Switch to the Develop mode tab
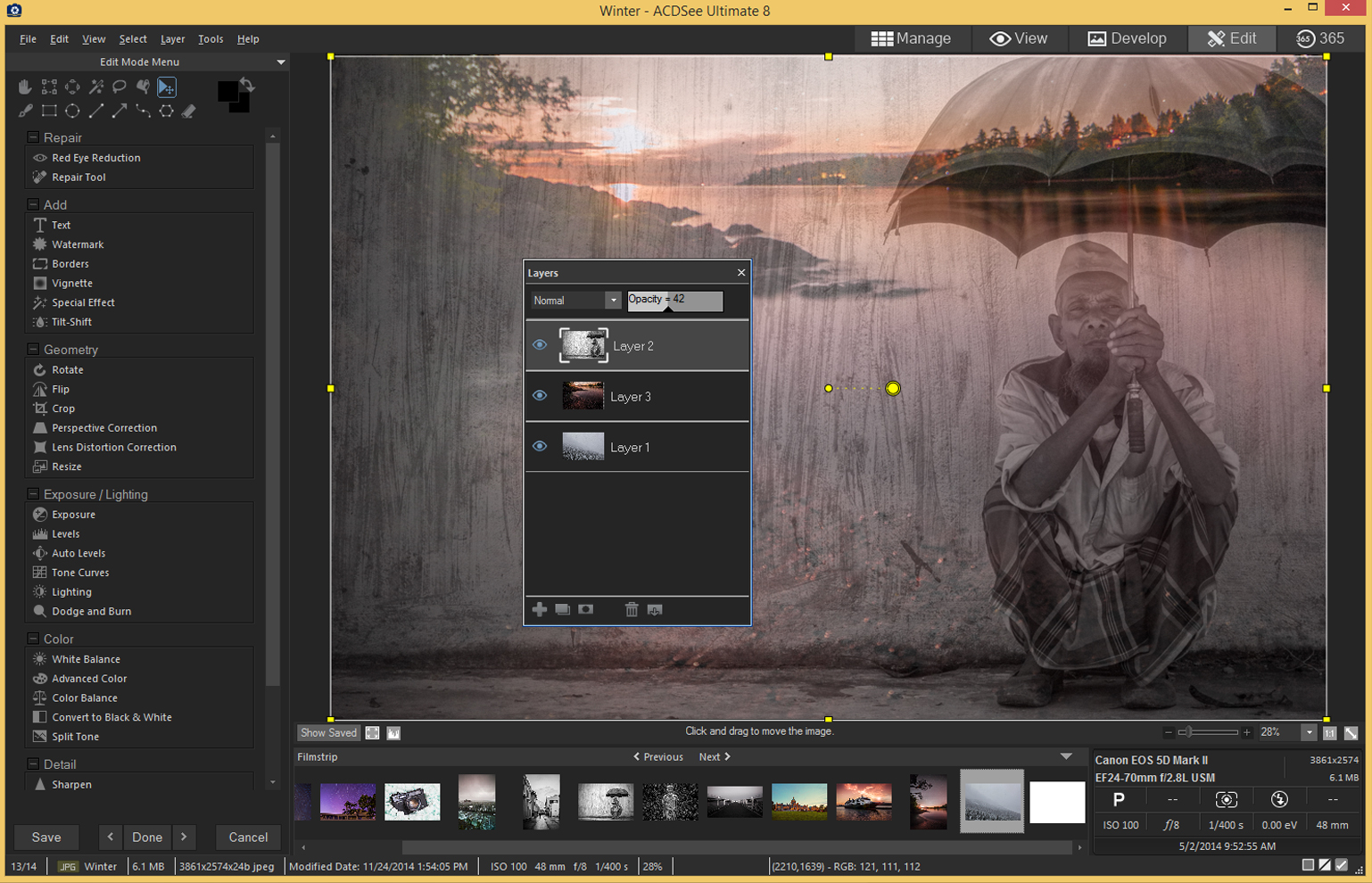Image resolution: width=1372 pixels, height=883 pixels. tap(1127, 38)
